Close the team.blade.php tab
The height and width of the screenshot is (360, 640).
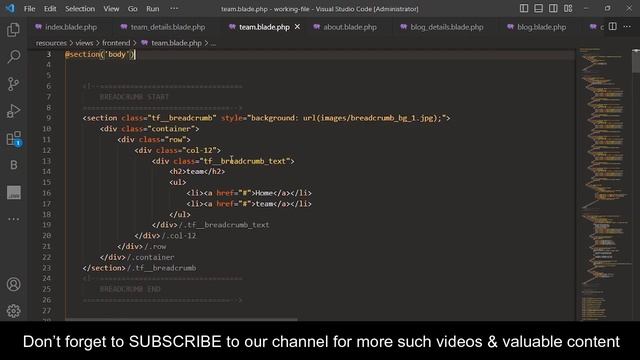297,27
